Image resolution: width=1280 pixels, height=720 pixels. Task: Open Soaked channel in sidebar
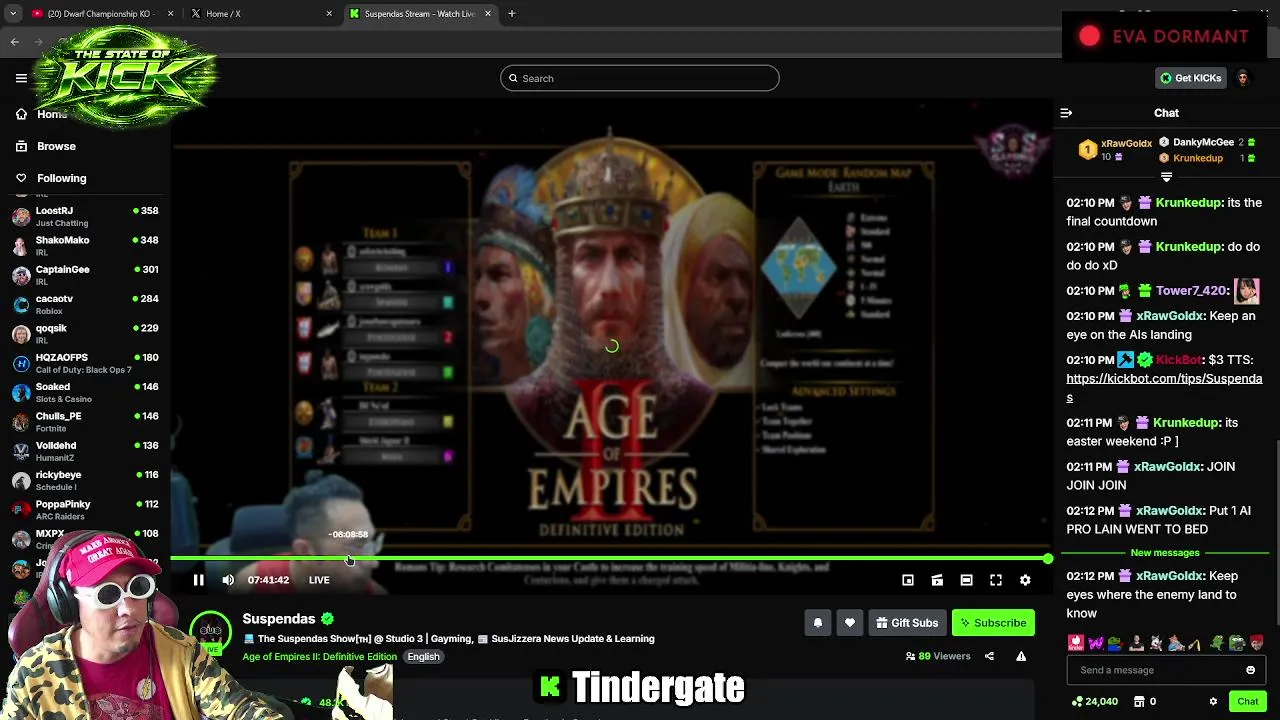tap(85, 392)
